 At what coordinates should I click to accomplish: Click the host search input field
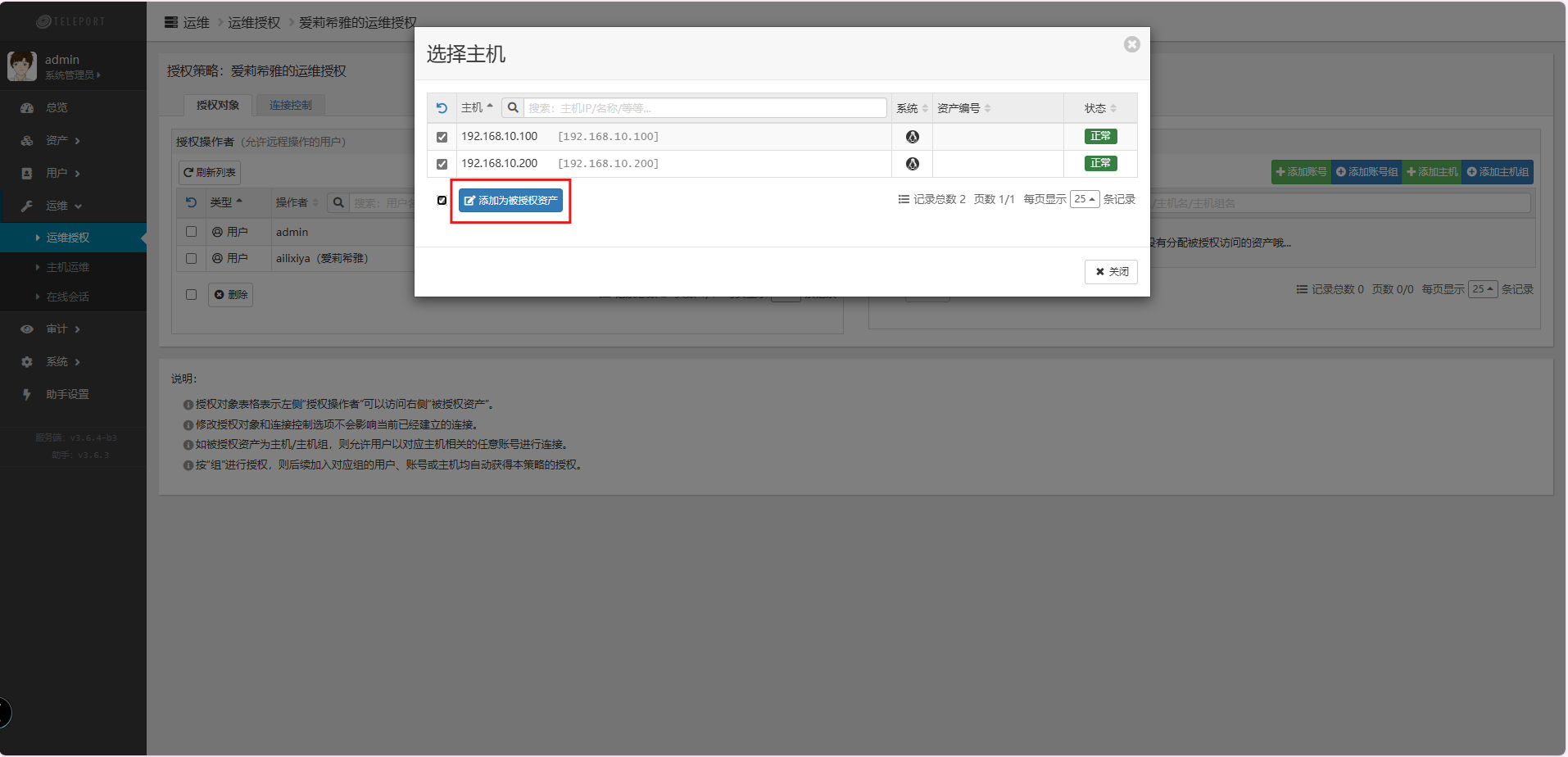pos(705,108)
